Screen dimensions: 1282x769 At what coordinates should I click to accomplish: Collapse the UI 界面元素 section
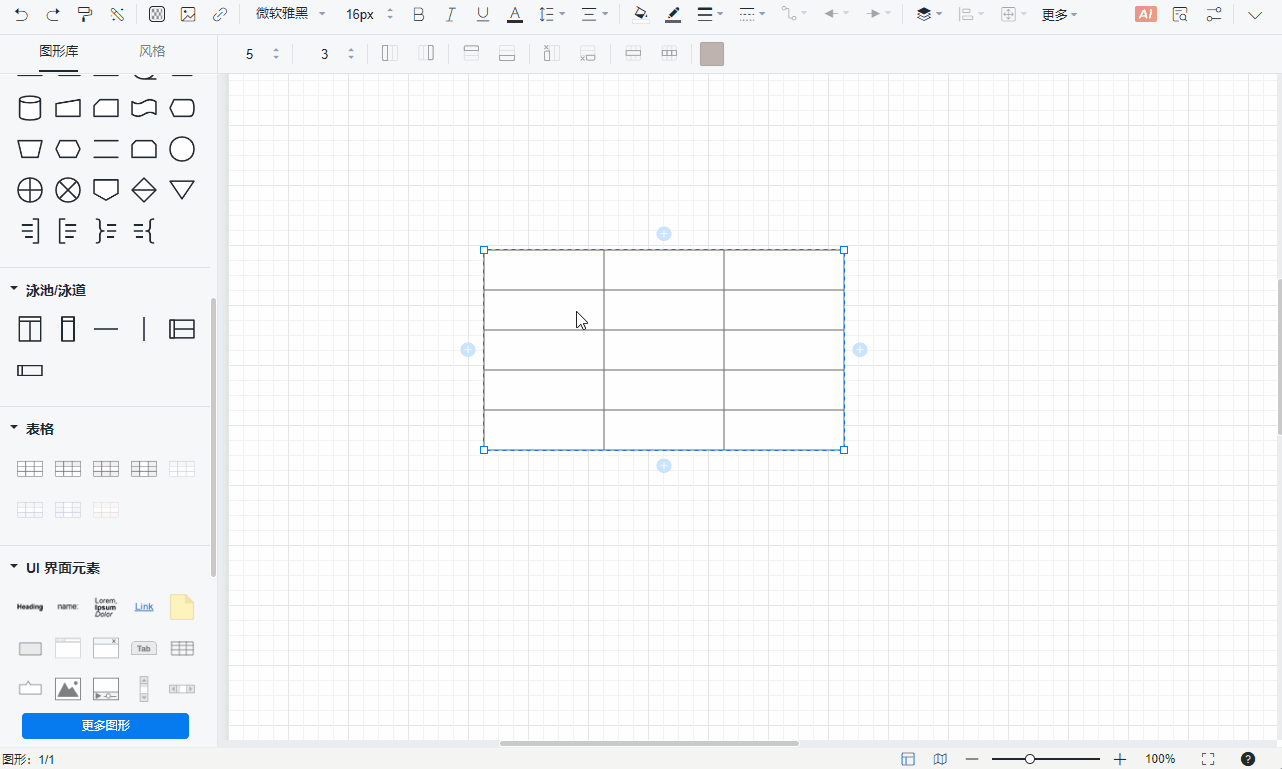click(x=14, y=568)
